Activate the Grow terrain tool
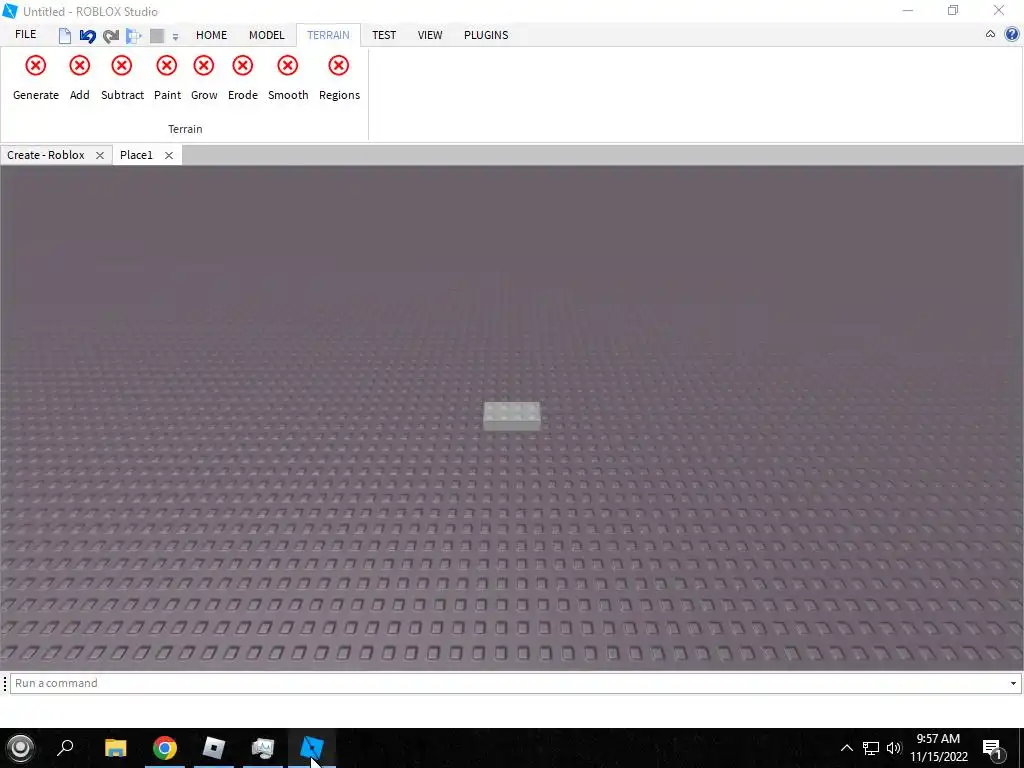Screen dimensions: 1024x768 204,78
